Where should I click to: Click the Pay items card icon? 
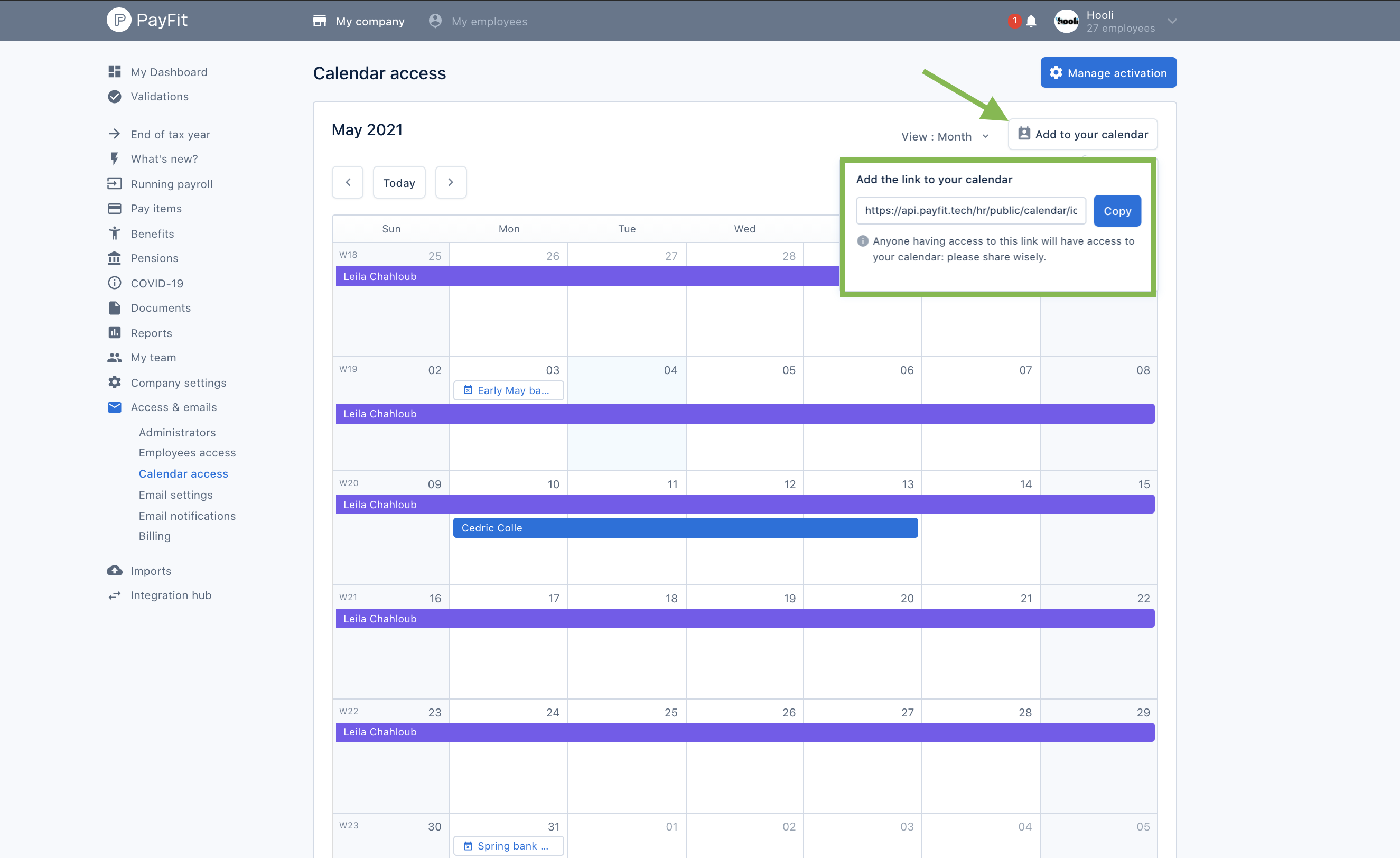114,209
